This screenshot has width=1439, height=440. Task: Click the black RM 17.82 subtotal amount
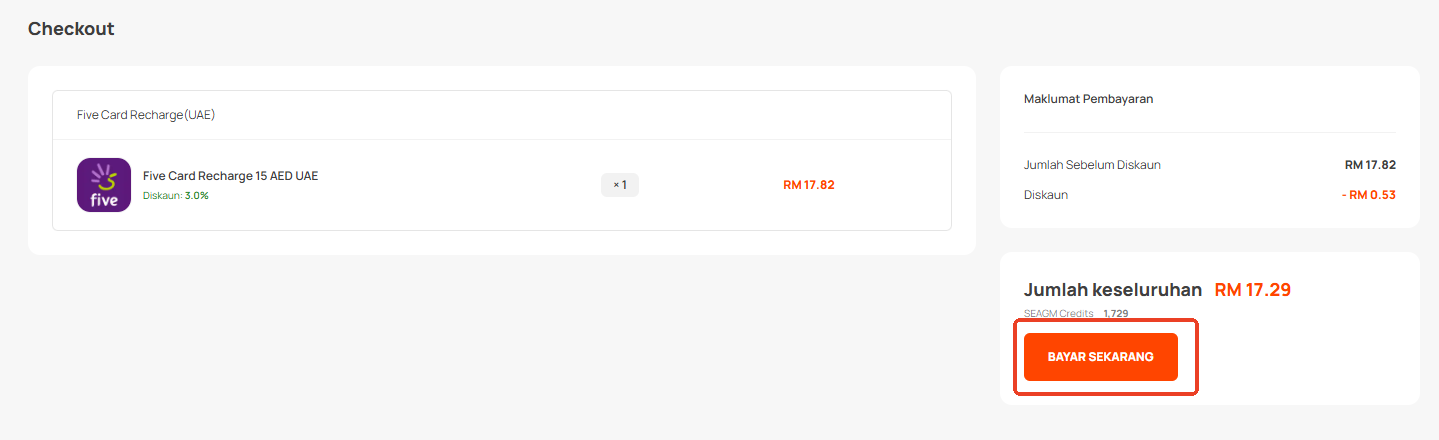coord(1370,165)
